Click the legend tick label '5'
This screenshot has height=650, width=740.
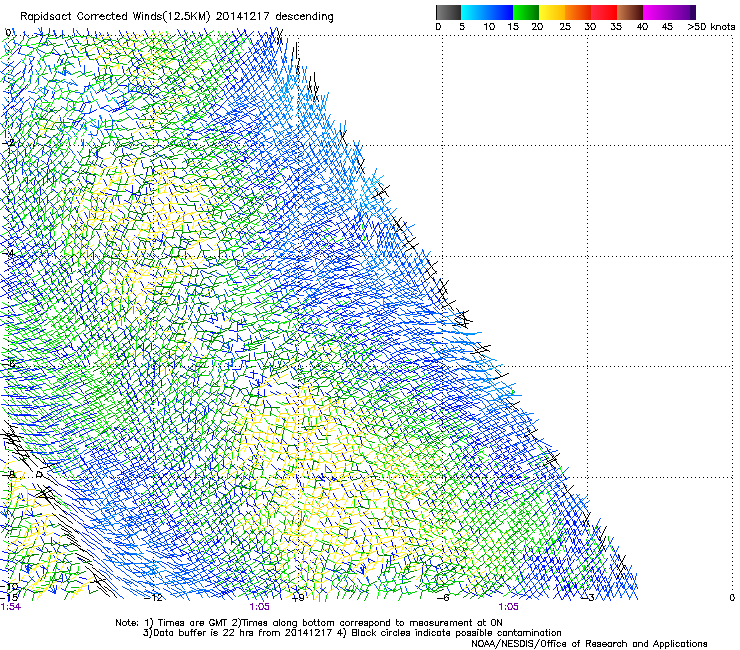tap(462, 27)
